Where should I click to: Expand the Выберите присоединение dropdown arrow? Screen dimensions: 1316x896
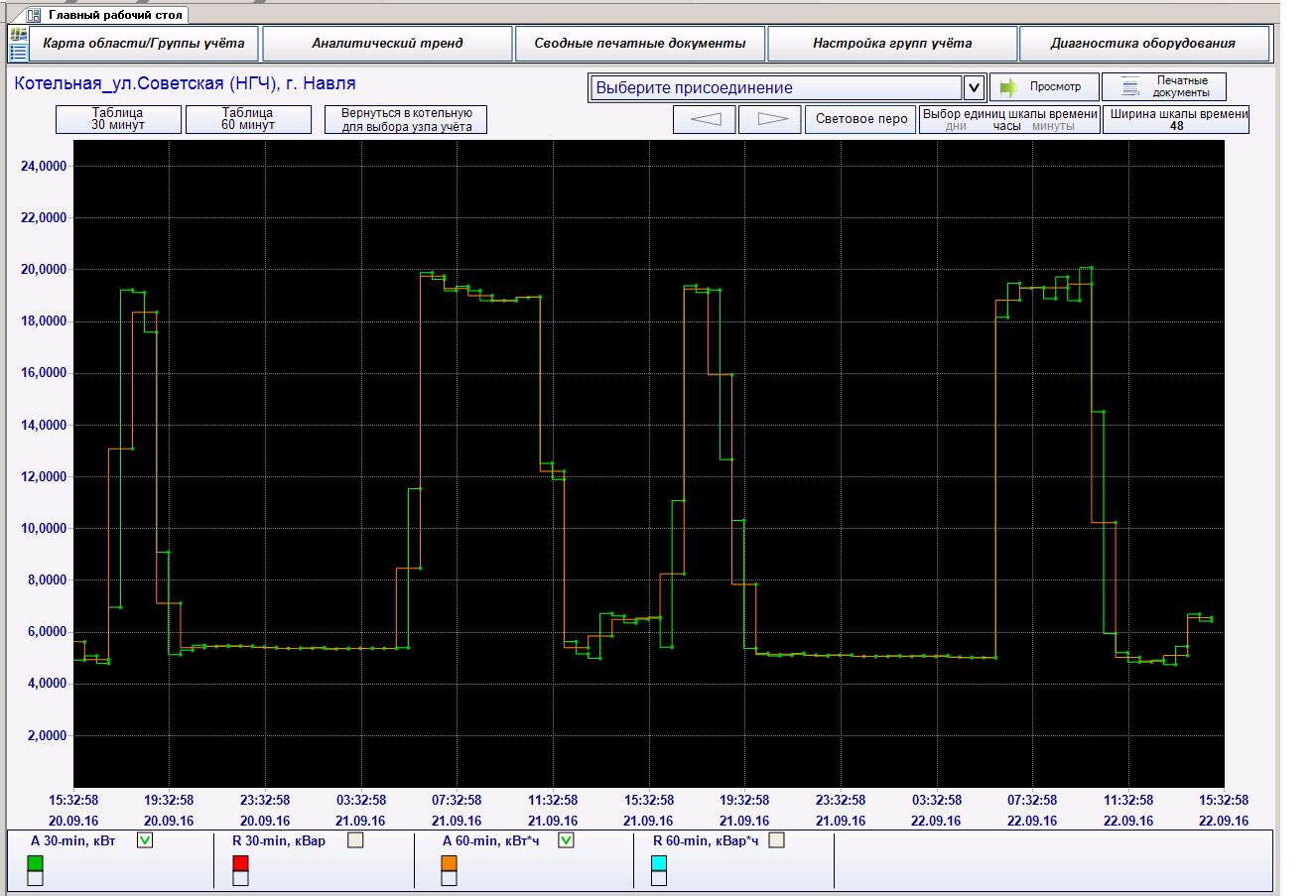point(974,87)
